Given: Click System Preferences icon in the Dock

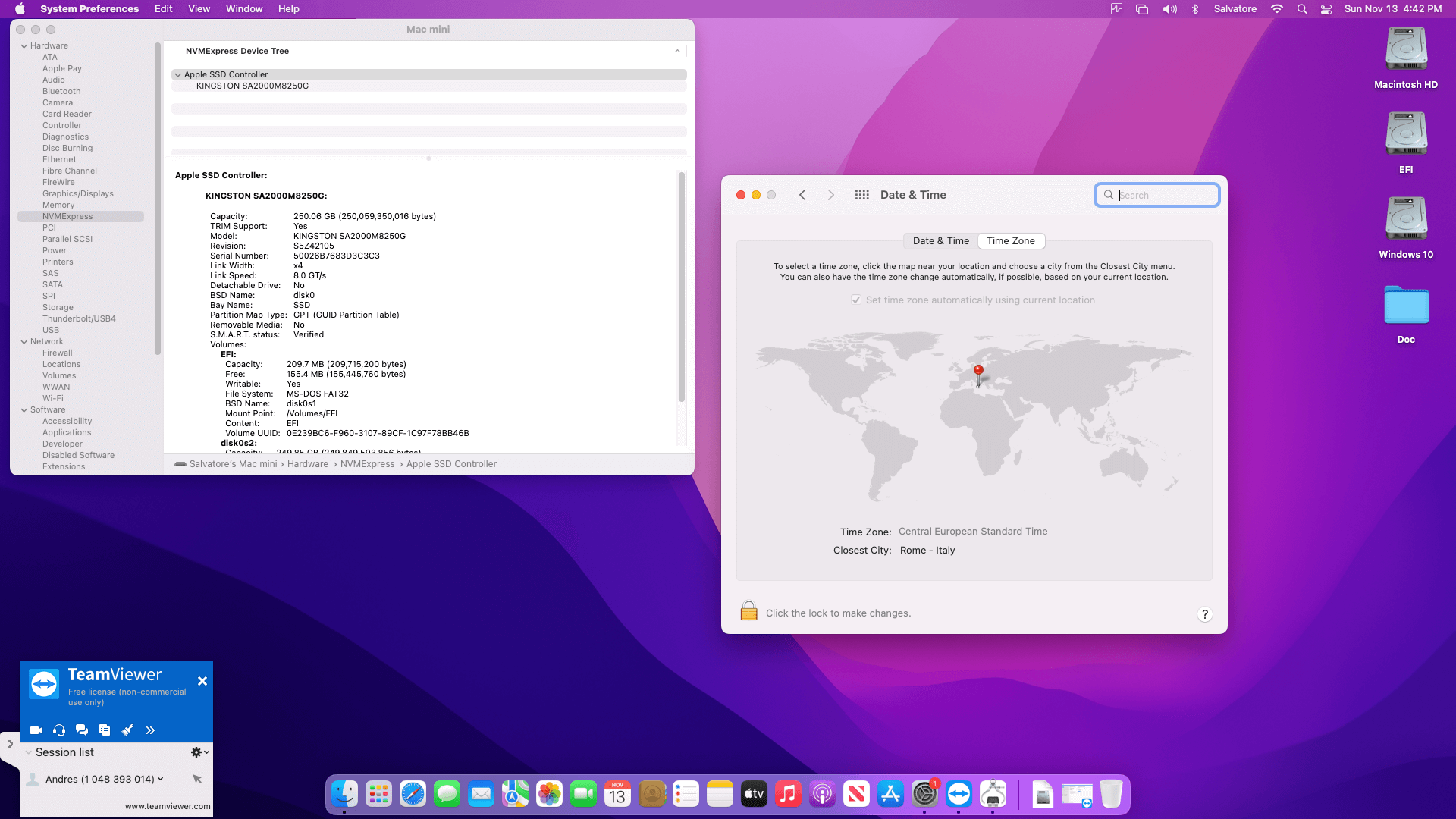Looking at the screenshot, I should pos(924,794).
